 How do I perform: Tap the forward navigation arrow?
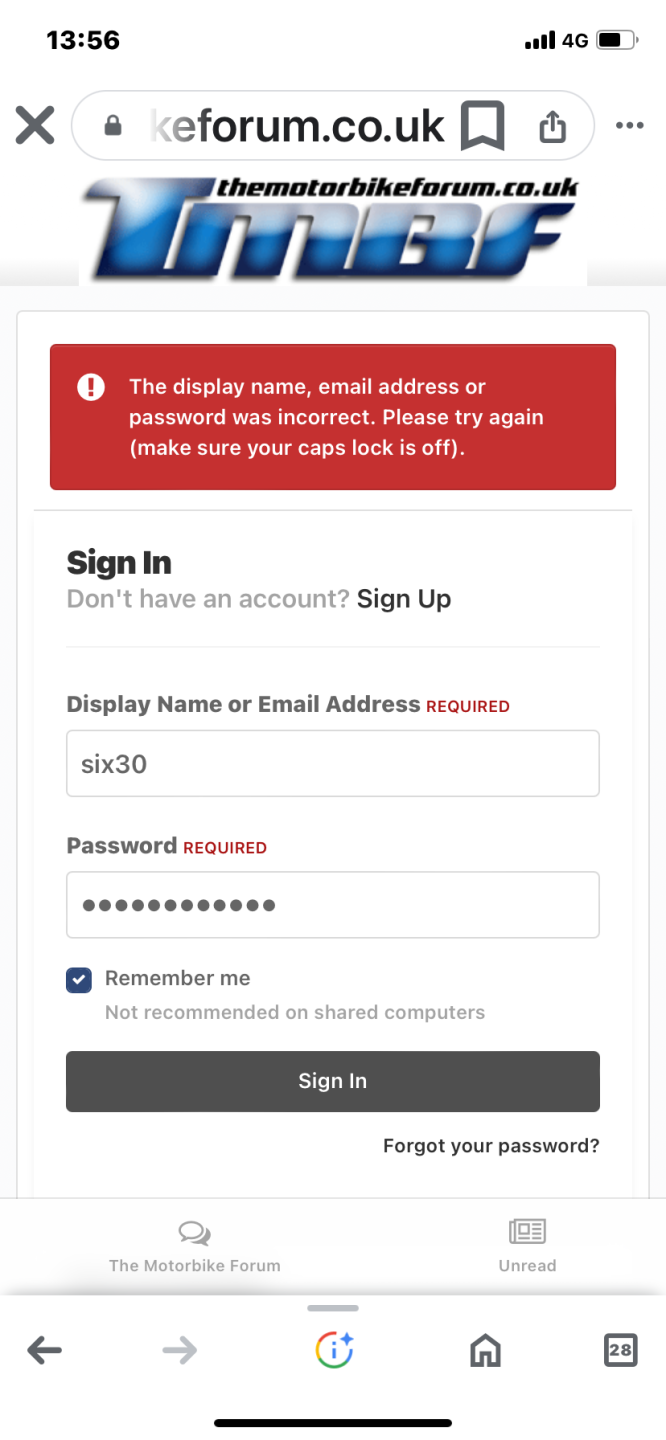(180, 1351)
